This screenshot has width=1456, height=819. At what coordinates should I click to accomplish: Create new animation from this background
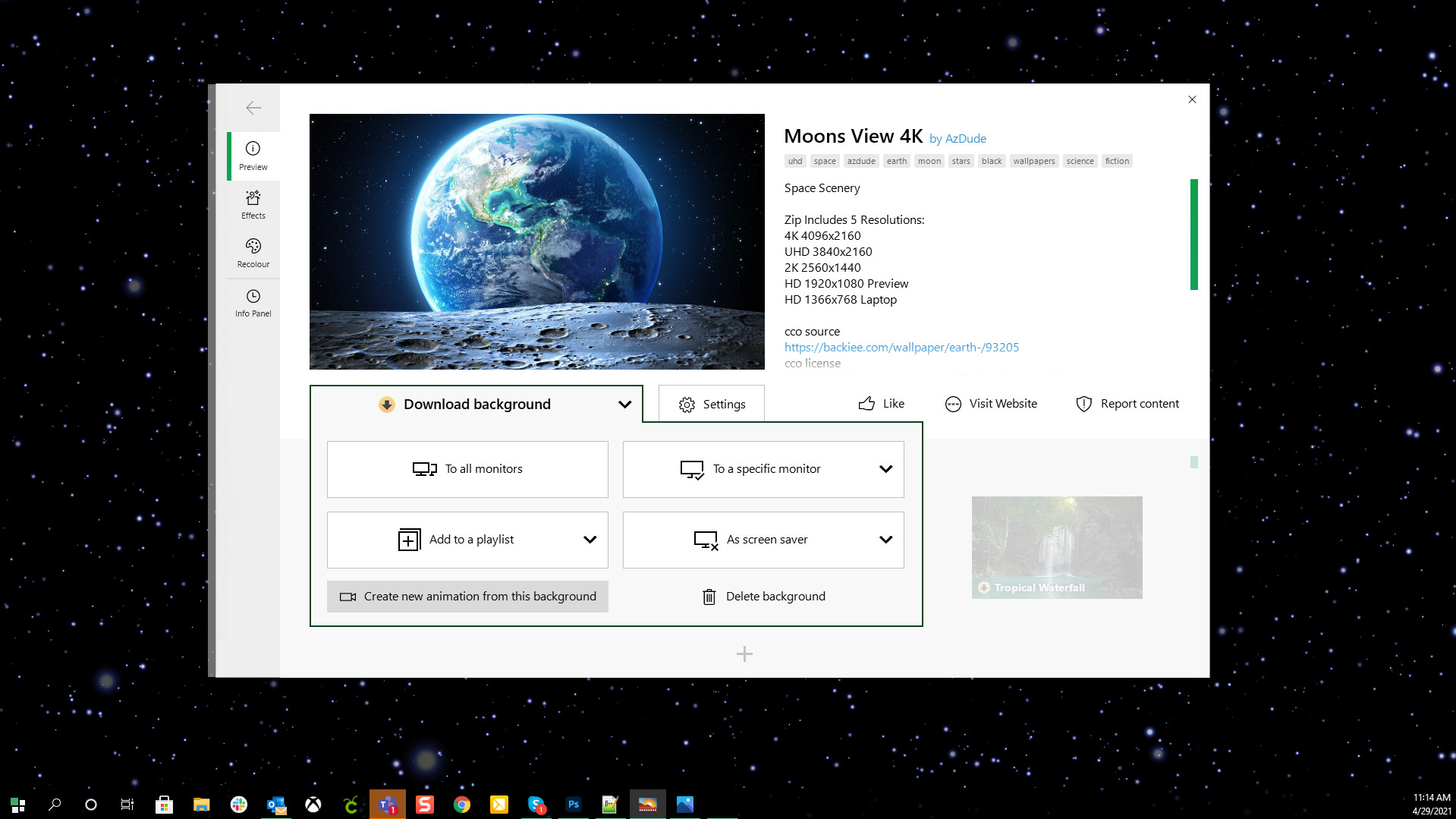coord(467,596)
